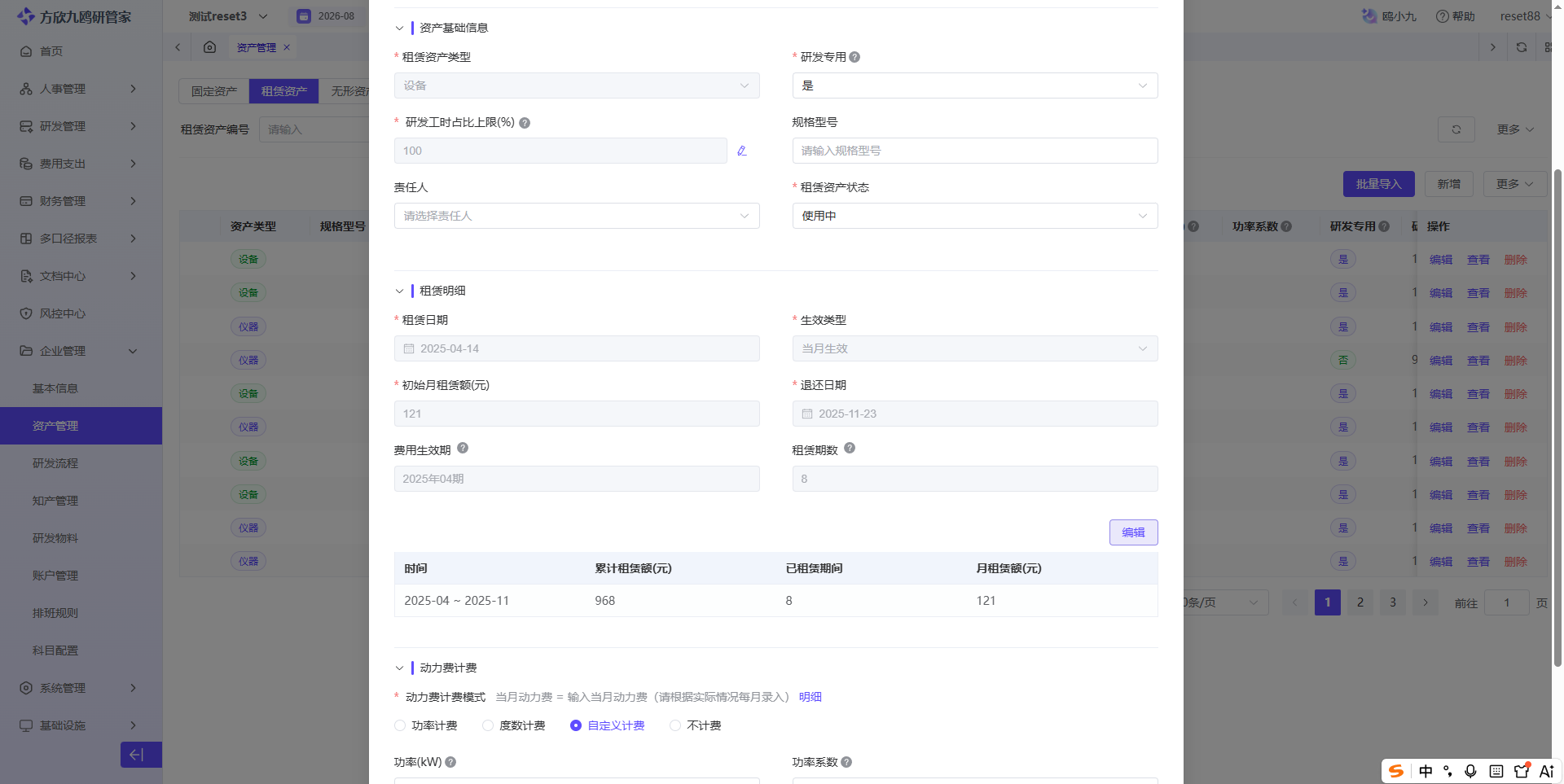Image resolution: width=1564 pixels, height=784 pixels.
Task: Select the 自定义计费 radio option
Action: 576,725
